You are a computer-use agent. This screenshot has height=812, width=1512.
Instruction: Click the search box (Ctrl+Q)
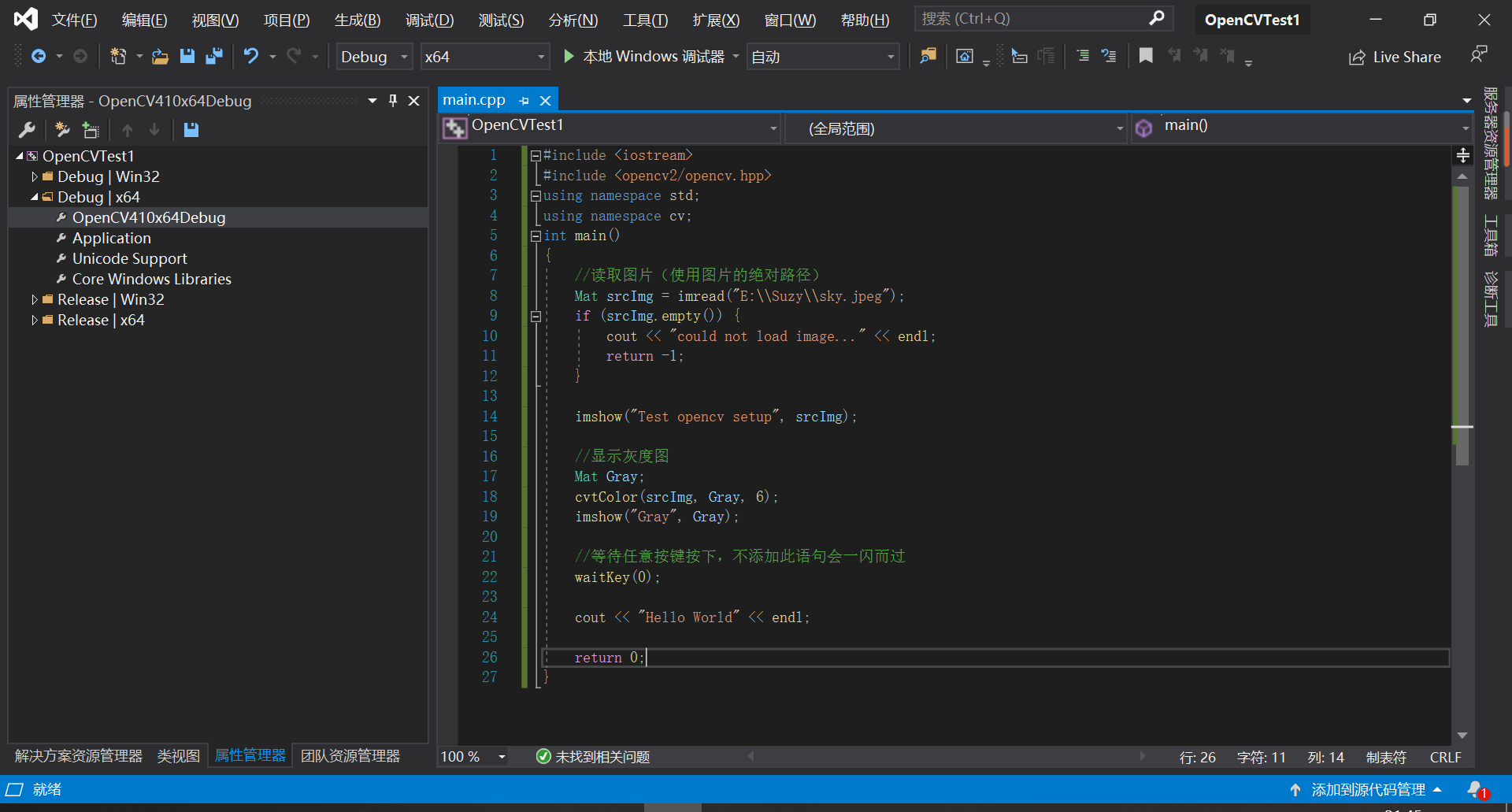click(1032, 19)
